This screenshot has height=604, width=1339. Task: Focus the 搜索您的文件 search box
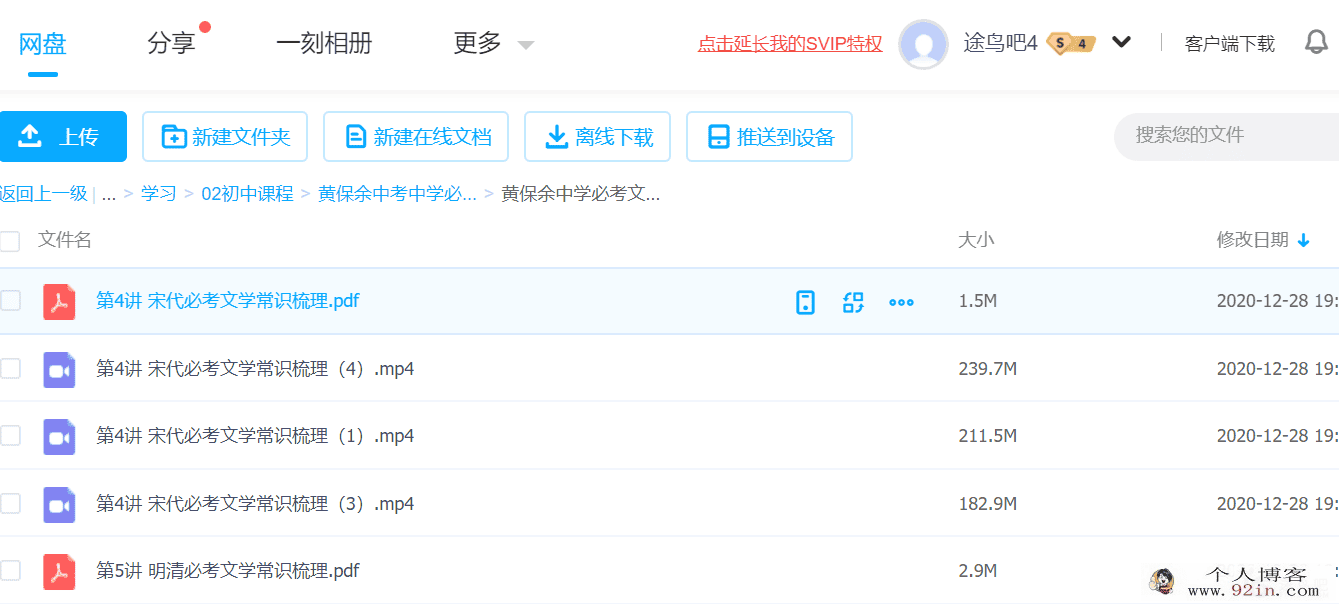click(1227, 136)
